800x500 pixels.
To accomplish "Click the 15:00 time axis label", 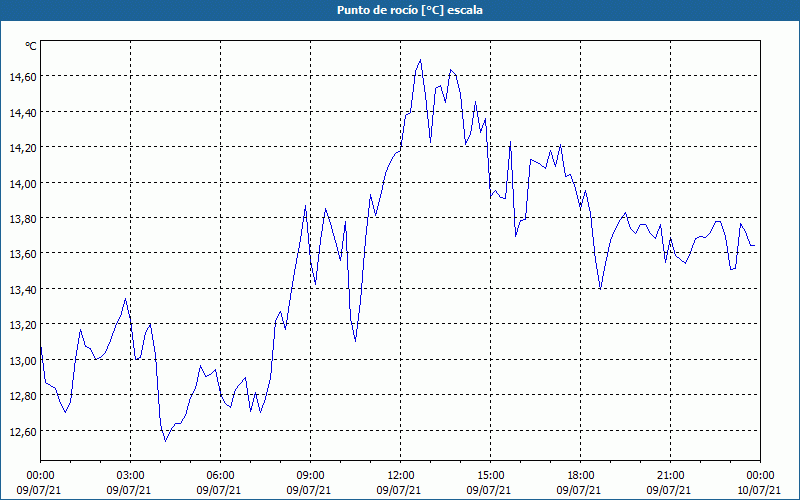I will point(490,476).
